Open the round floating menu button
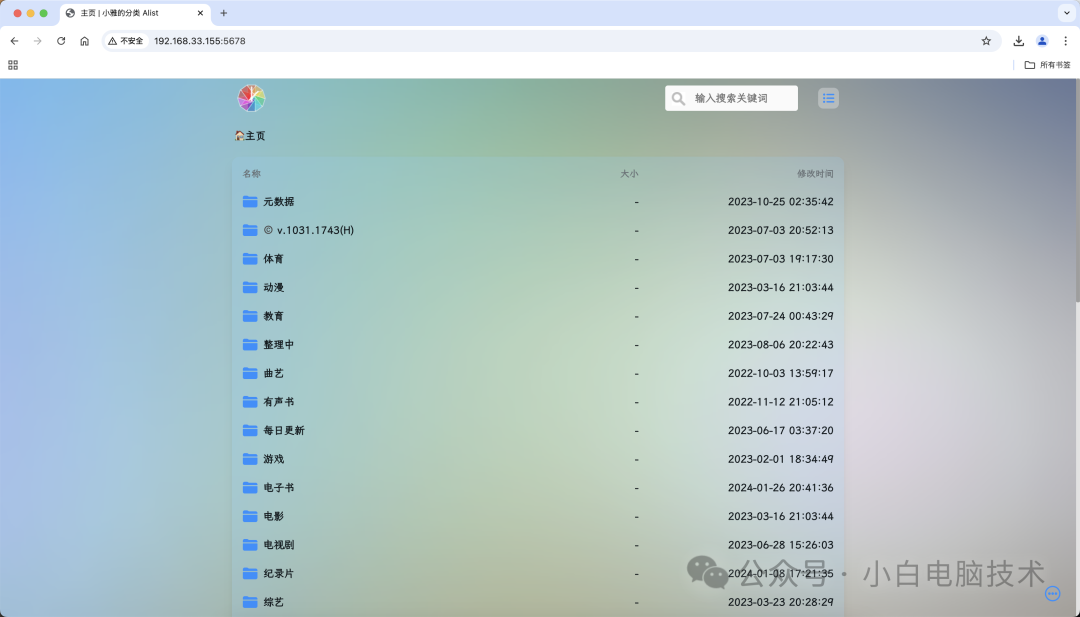1080x617 pixels. click(1052, 593)
